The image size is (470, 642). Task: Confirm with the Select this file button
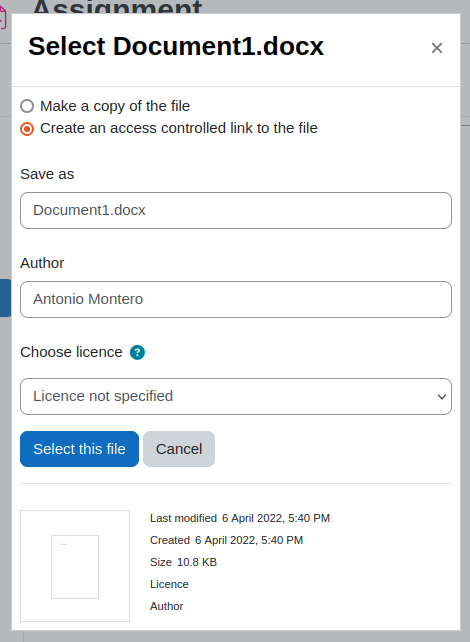79,449
